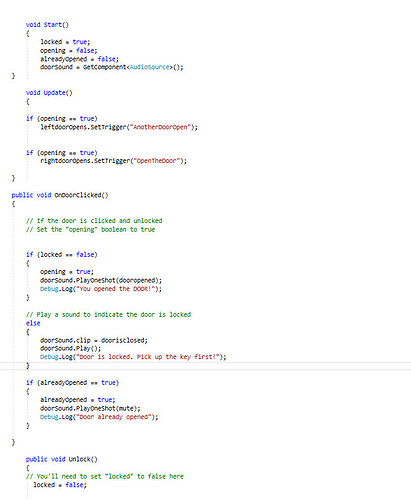The width and height of the screenshot is (411, 500).
Task: Place cursor on "opening = true;" line
Action: click(x=67, y=272)
